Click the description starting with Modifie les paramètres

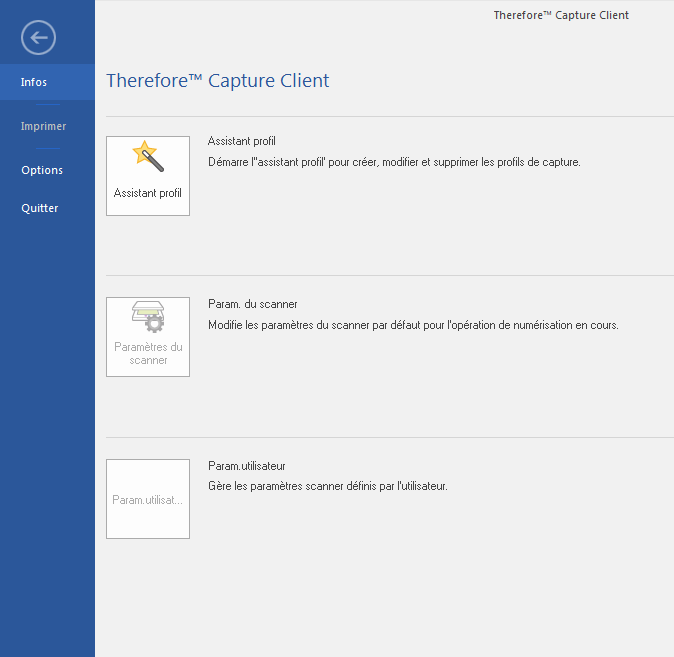point(413,325)
